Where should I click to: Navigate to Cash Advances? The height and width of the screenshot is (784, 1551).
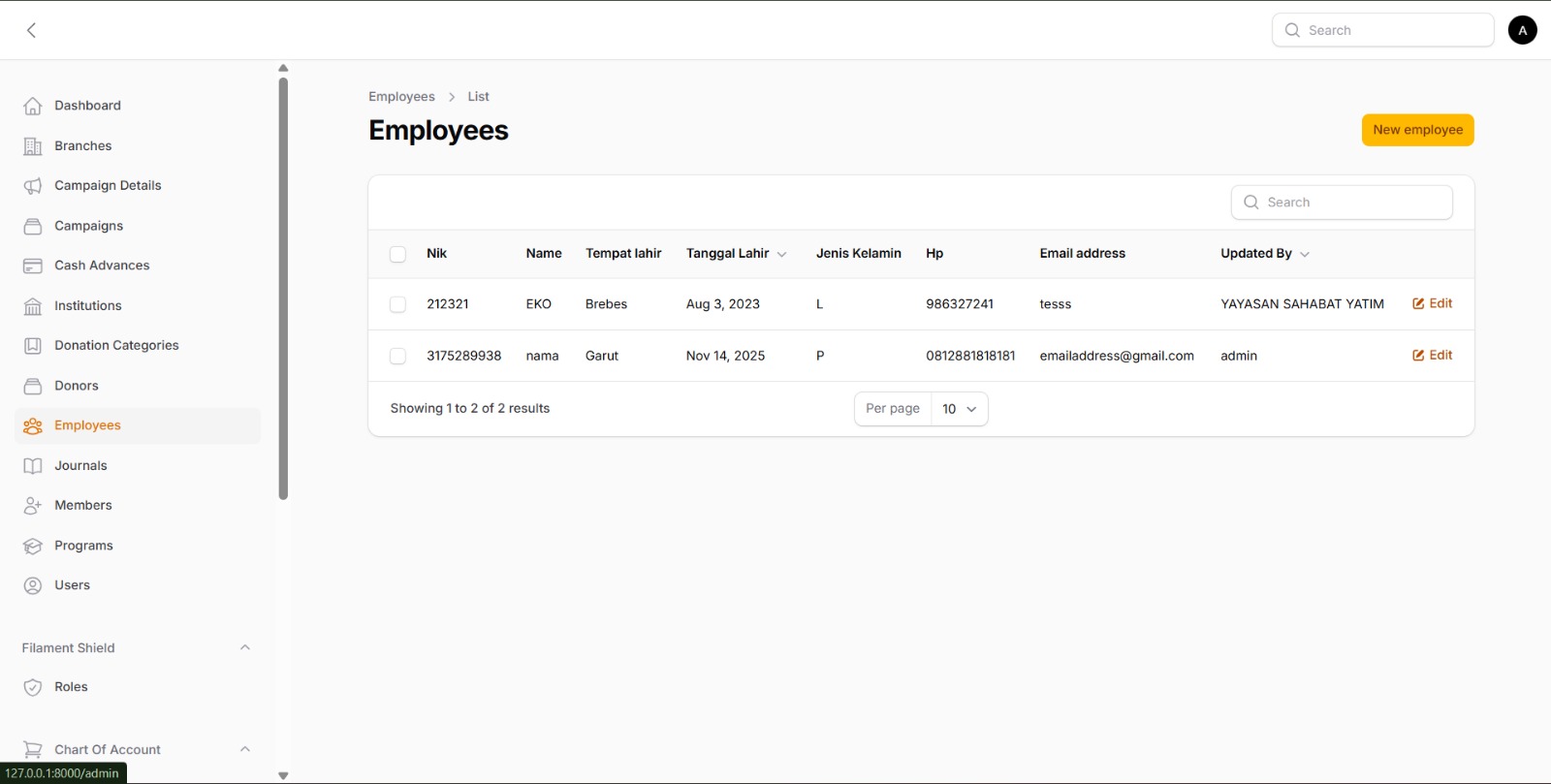point(138,266)
